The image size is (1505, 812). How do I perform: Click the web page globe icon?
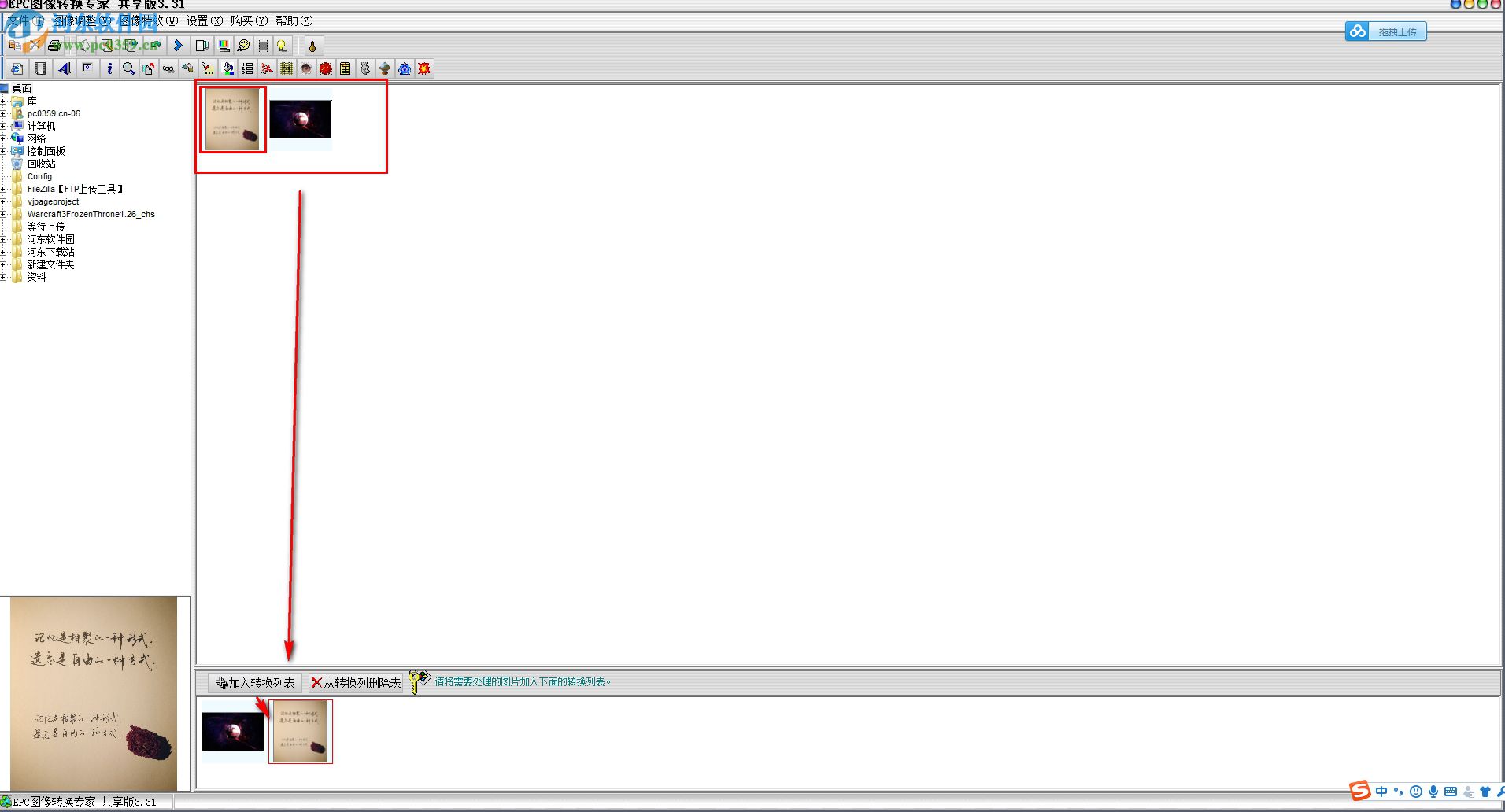tap(17, 68)
